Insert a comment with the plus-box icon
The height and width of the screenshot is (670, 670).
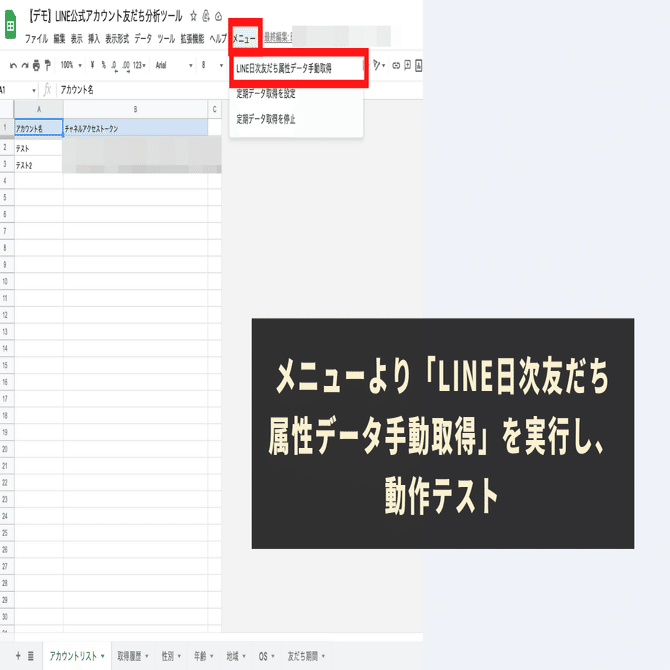click(408, 65)
